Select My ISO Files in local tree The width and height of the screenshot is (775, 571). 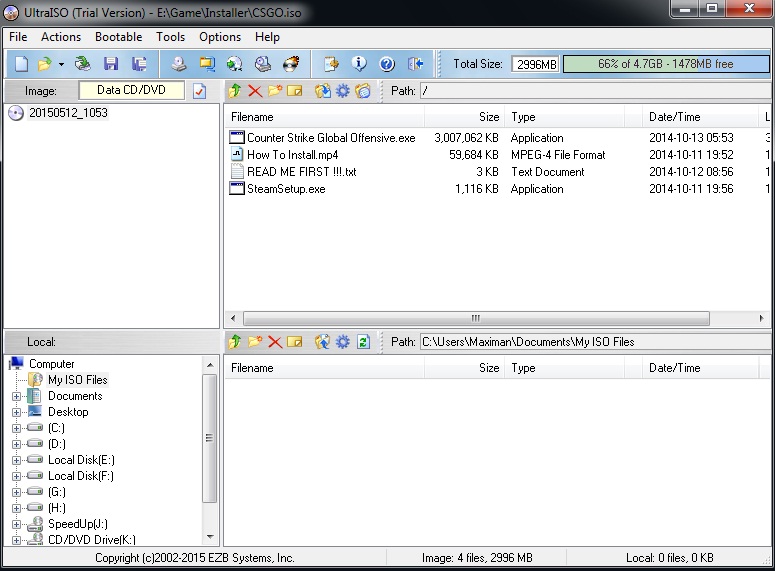(78, 380)
